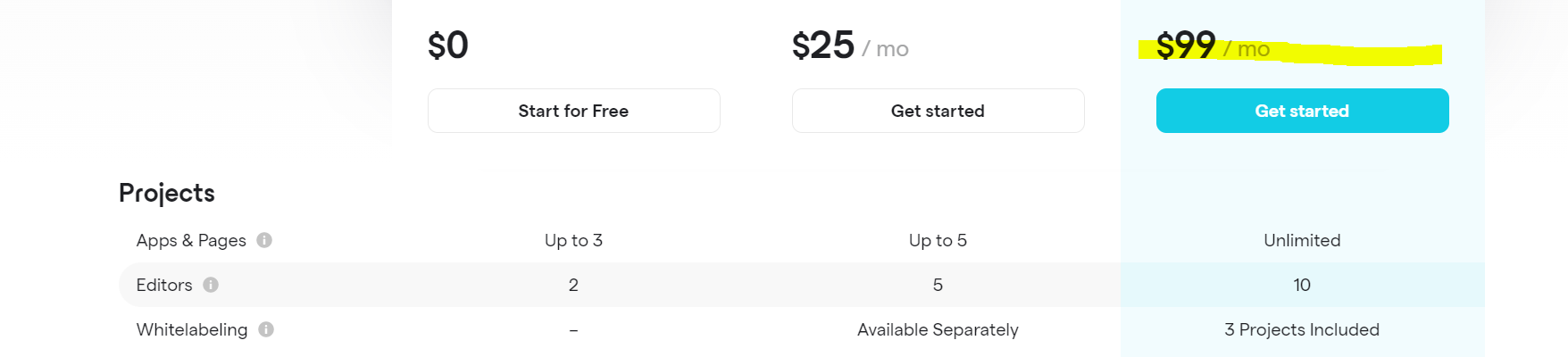Click the "3 Projects Included" cell
The image size is (1568, 357).
1302,329
